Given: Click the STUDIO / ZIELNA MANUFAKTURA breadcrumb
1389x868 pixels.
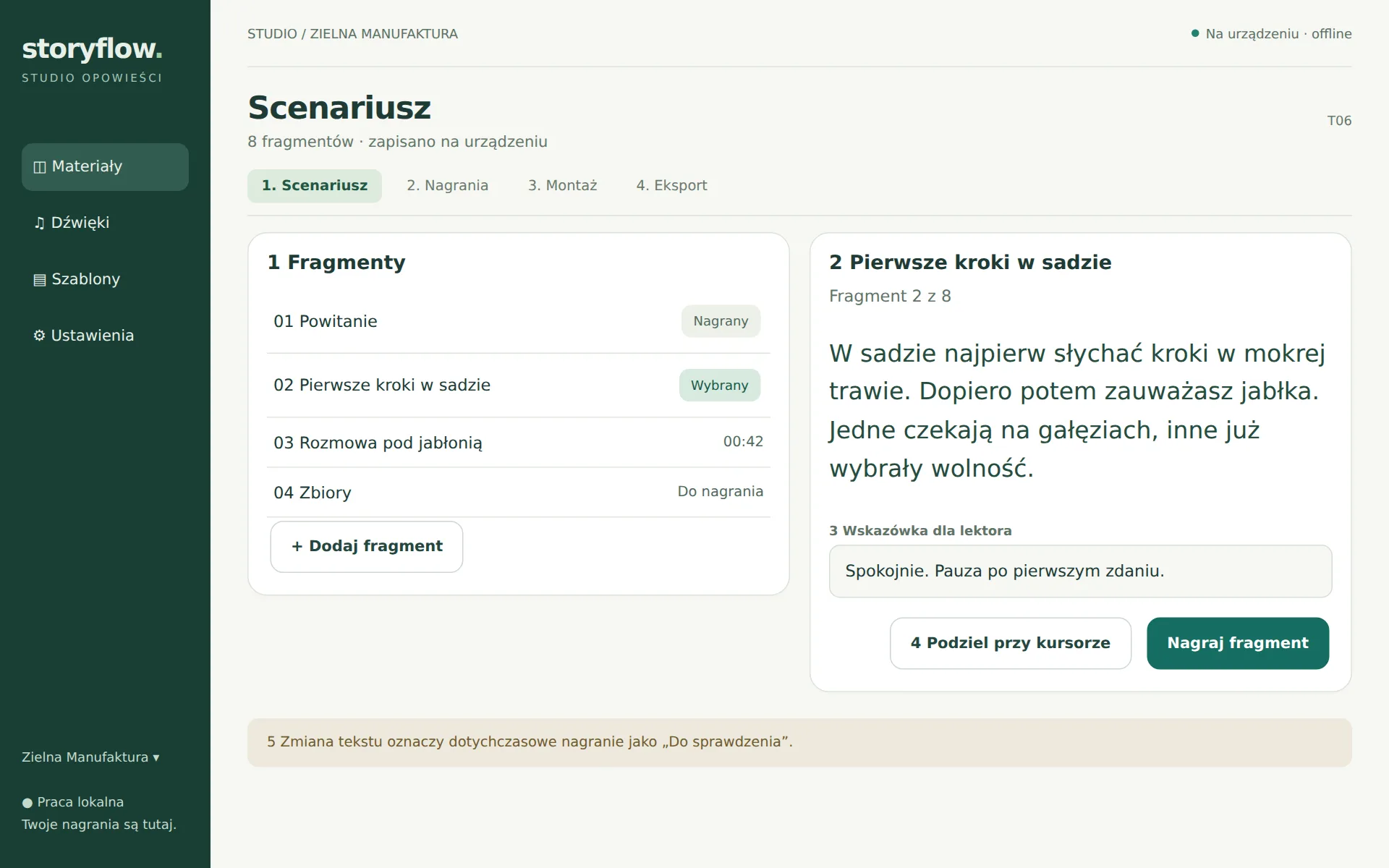Looking at the screenshot, I should (352, 34).
